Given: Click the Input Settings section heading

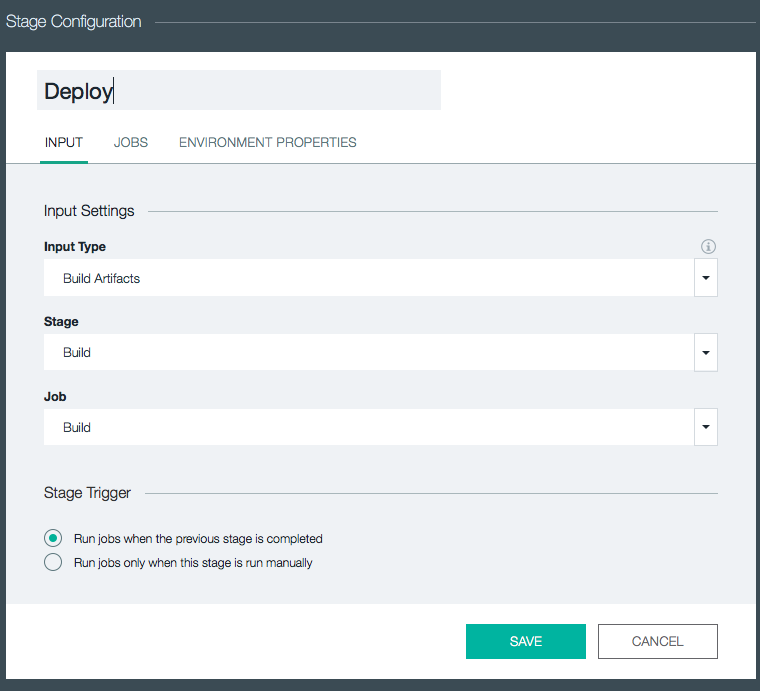Looking at the screenshot, I should [89, 211].
